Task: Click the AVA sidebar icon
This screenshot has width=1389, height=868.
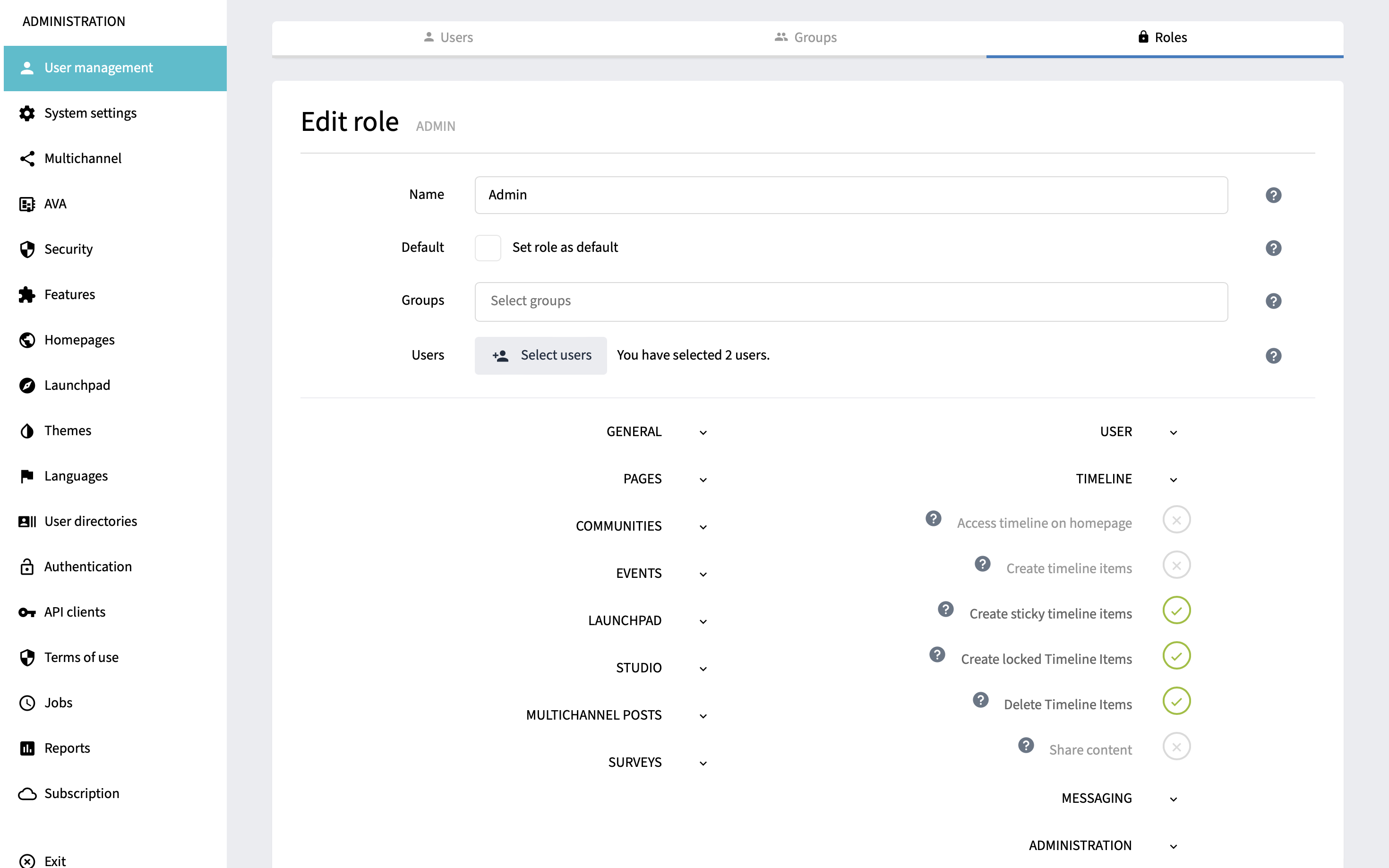Action: point(27,204)
